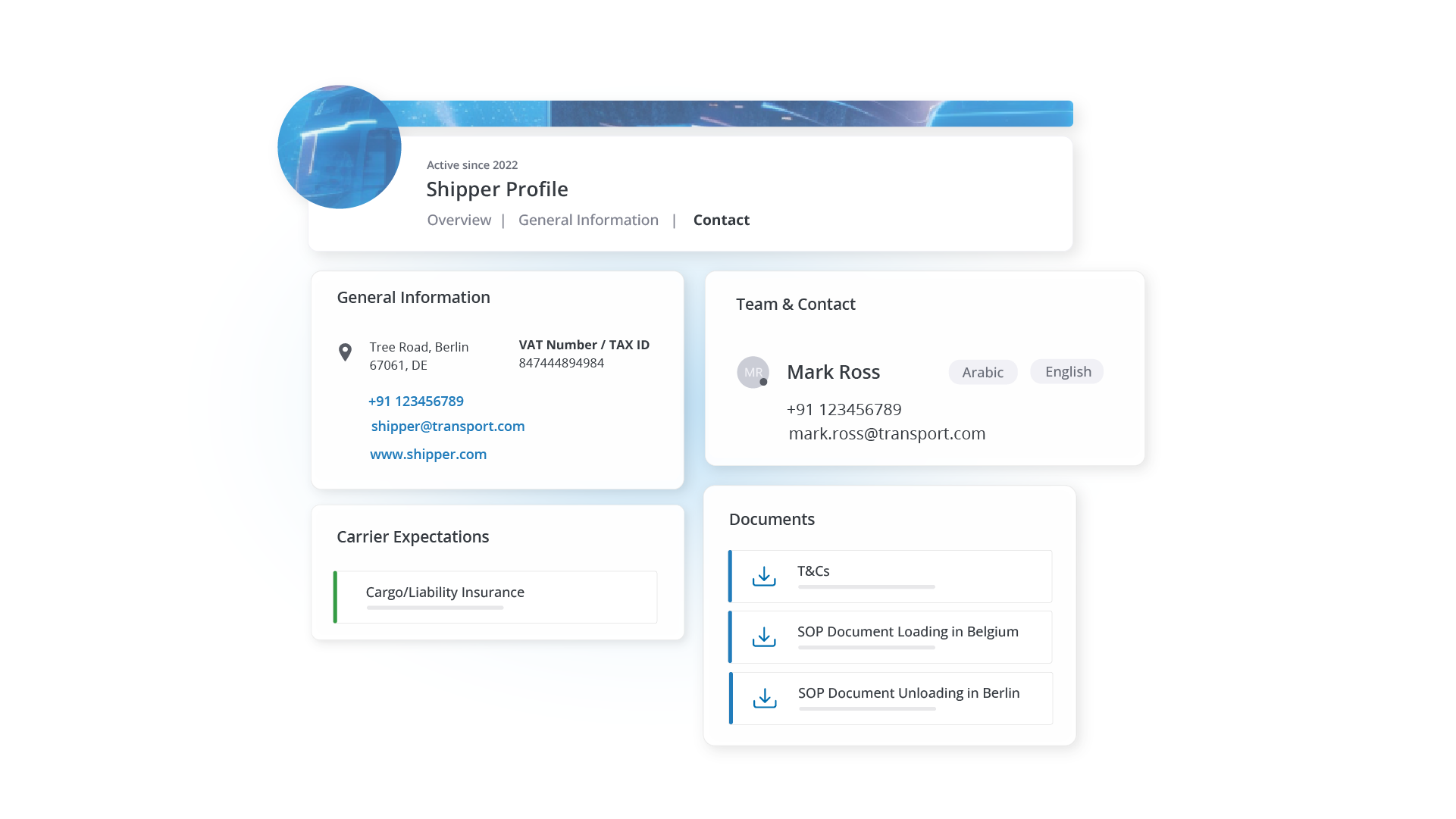Click the location pin icon
The image size is (1456, 819).
pyautogui.click(x=345, y=352)
